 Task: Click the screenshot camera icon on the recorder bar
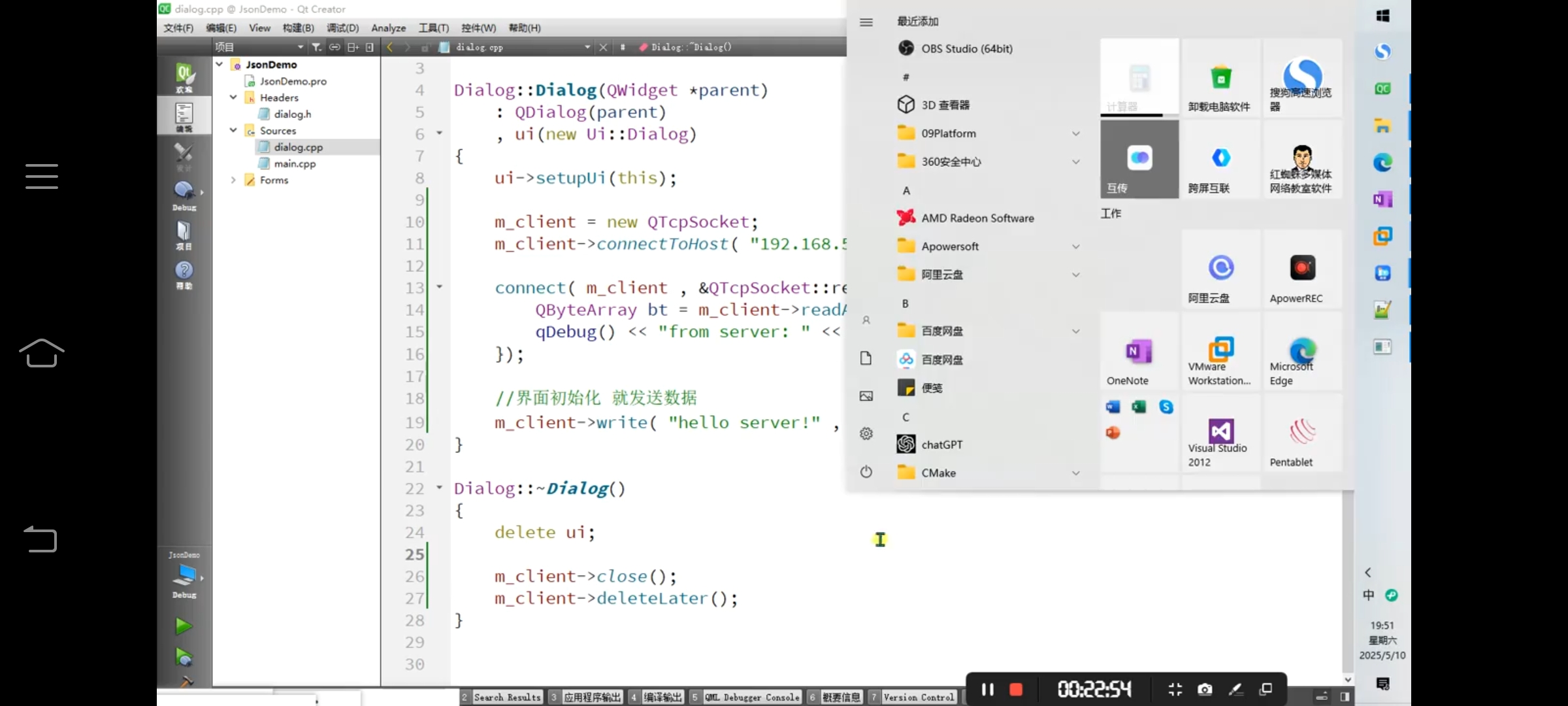click(1205, 689)
